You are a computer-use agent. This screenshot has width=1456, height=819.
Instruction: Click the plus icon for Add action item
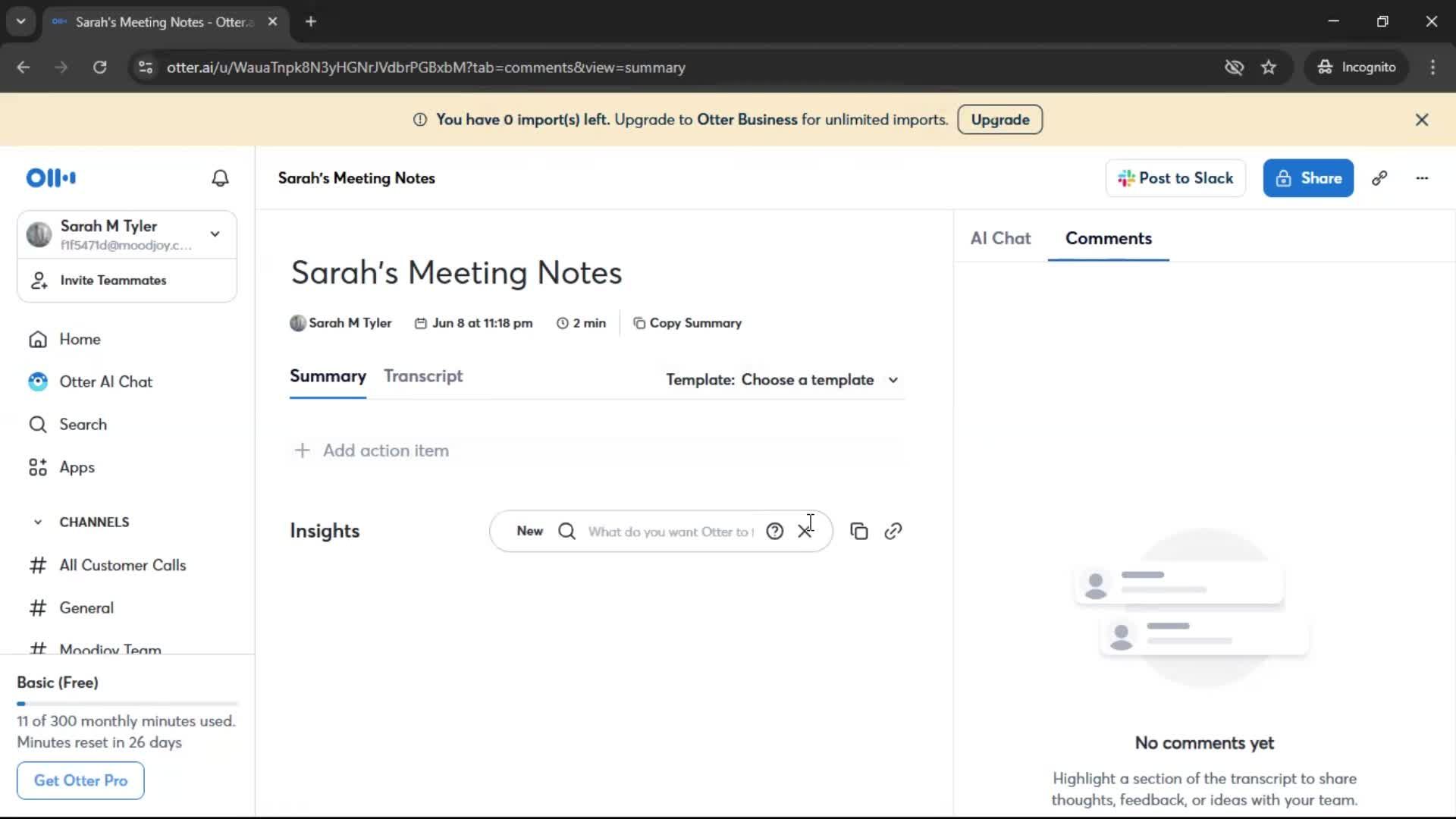click(302, 450)
